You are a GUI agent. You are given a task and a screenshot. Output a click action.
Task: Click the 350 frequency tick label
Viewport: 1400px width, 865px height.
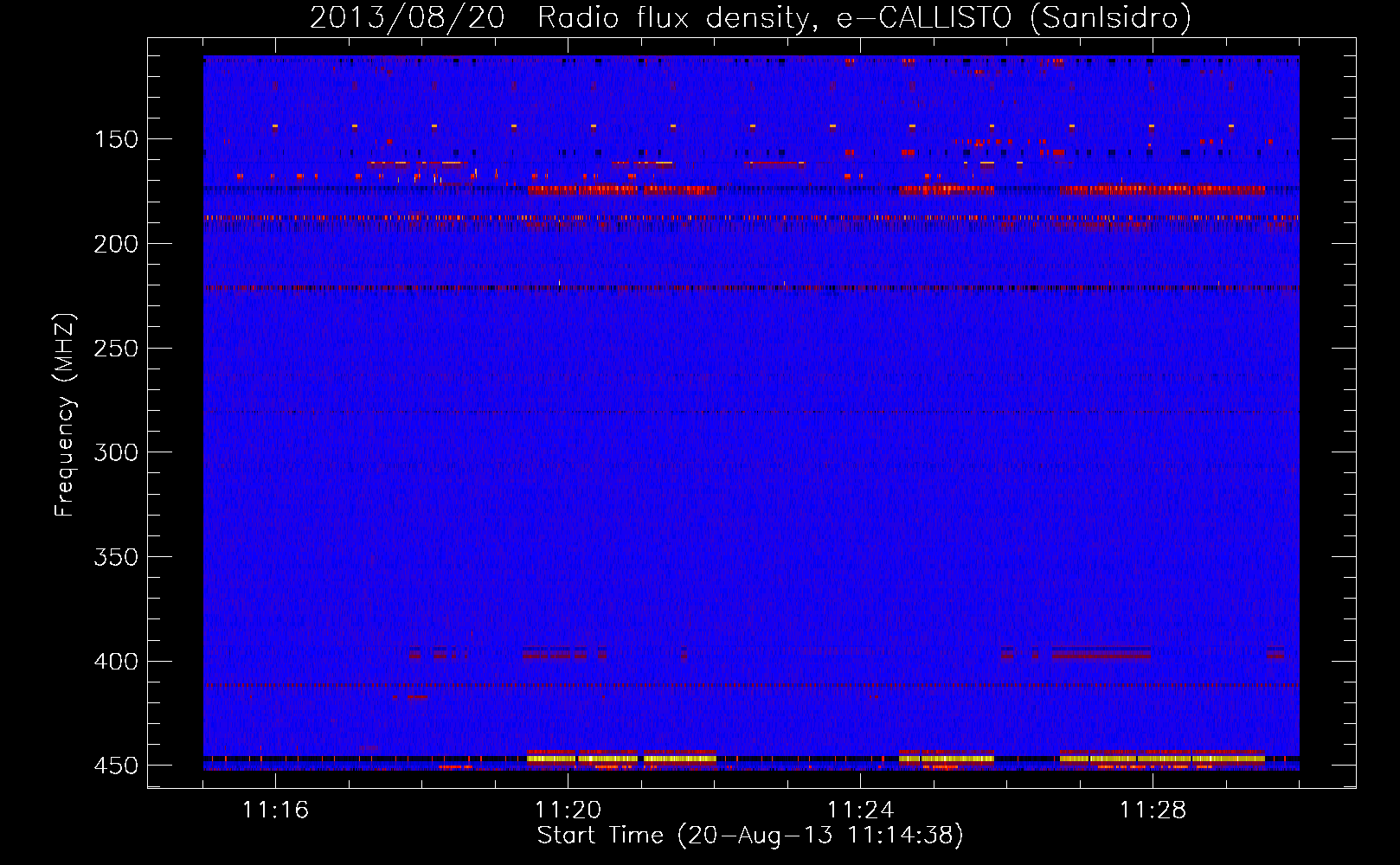point(115,557)
